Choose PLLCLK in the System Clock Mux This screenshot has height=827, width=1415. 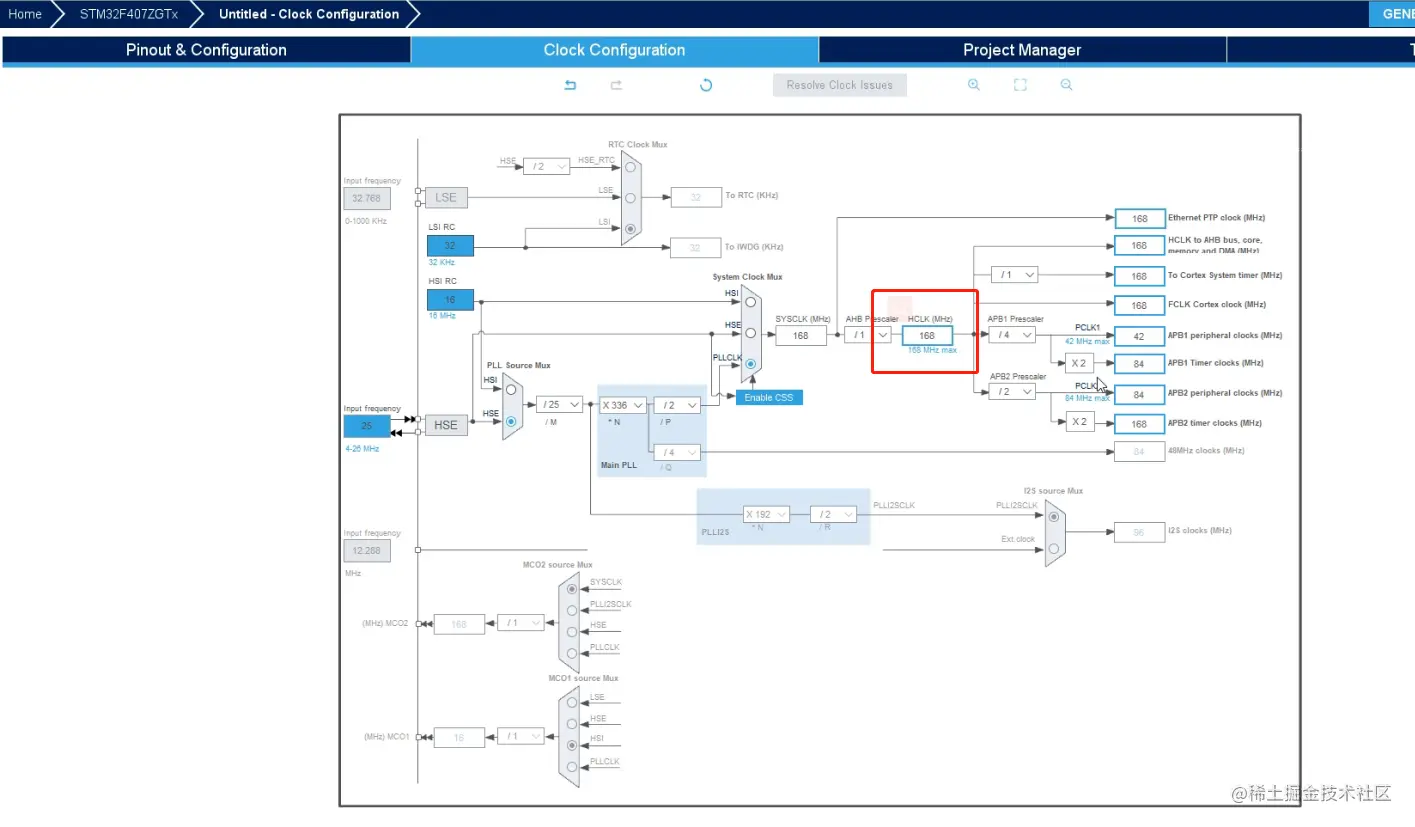coord(751,364)
